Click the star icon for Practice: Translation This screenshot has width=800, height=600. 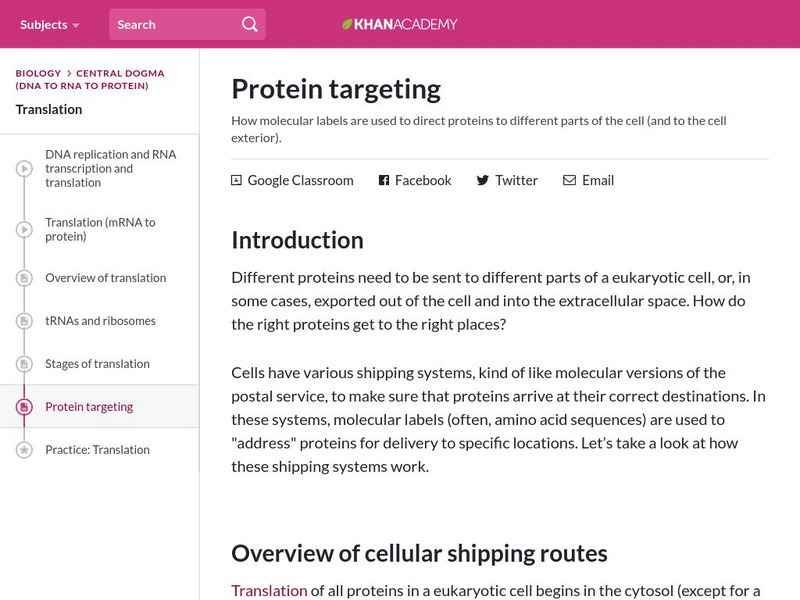(22, 449)
